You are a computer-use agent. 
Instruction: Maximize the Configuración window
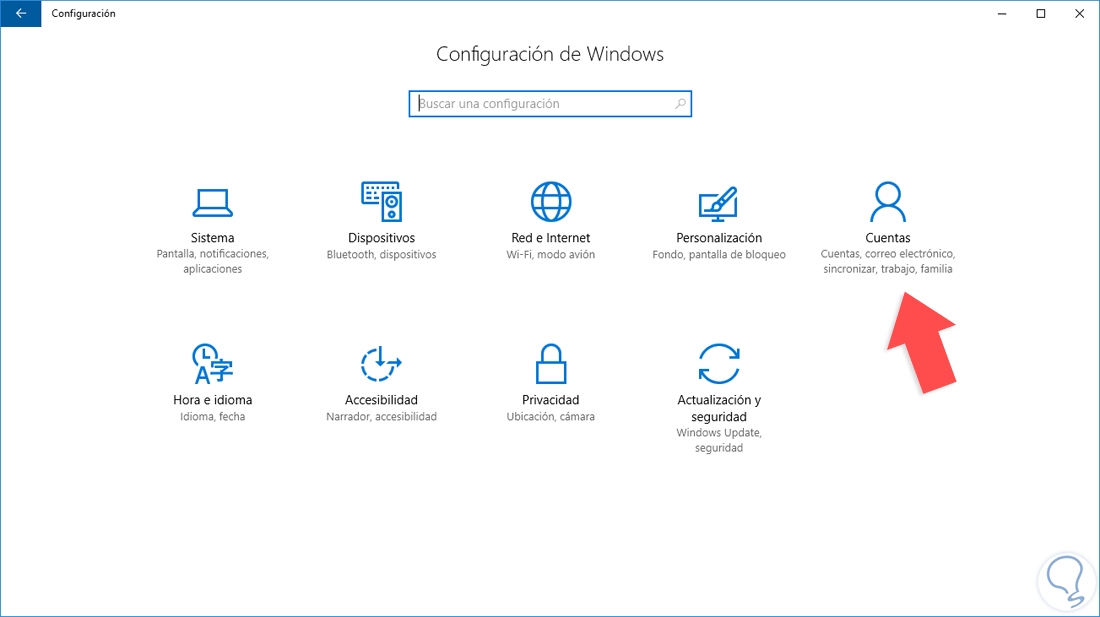1041,13
